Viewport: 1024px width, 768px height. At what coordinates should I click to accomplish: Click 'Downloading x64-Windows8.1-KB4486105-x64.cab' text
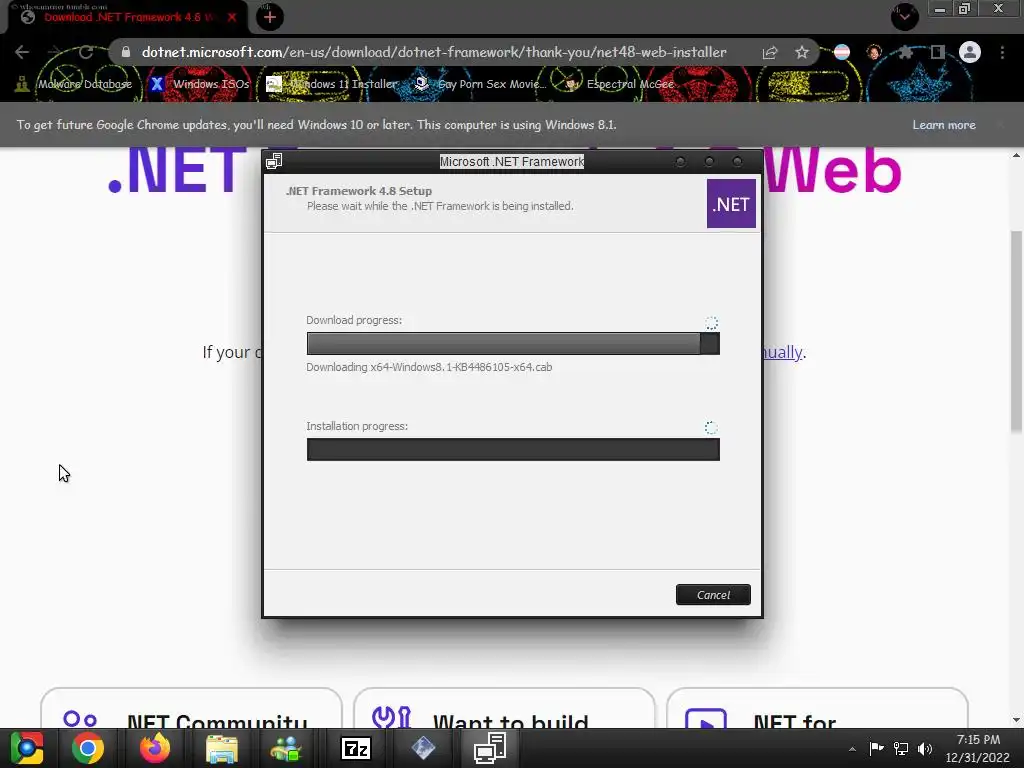(x=429, y=367)
